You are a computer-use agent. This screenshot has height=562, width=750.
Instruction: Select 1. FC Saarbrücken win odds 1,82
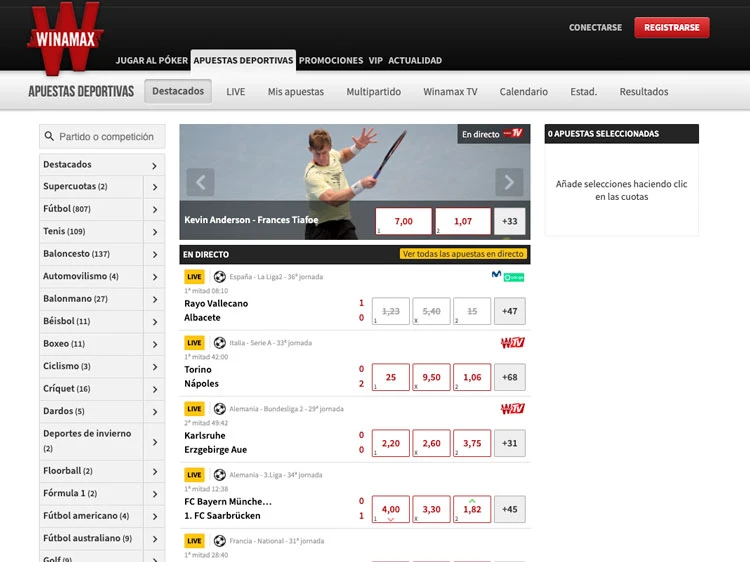(472, 509)
